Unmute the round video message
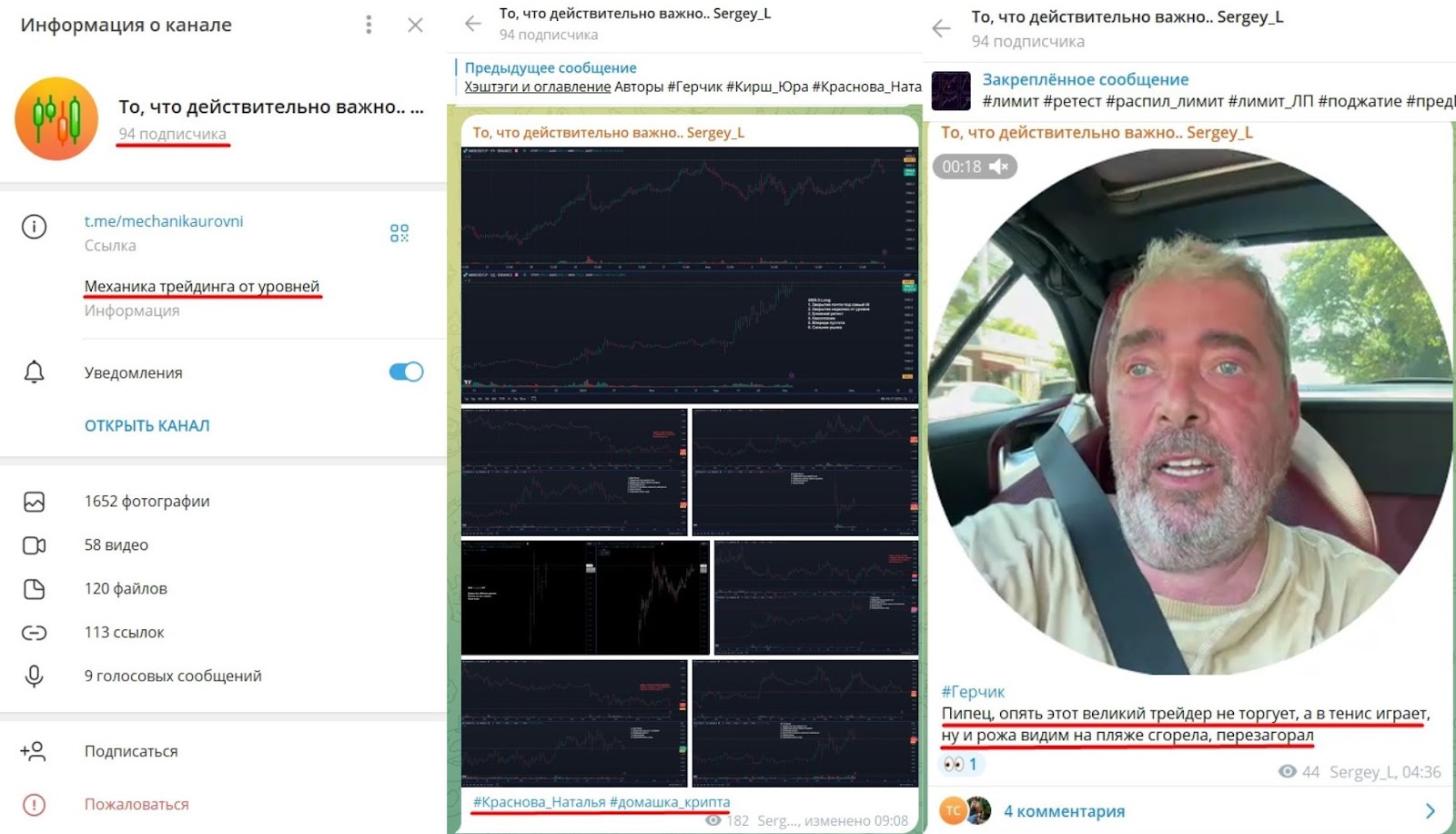 [x=999, y=167]
